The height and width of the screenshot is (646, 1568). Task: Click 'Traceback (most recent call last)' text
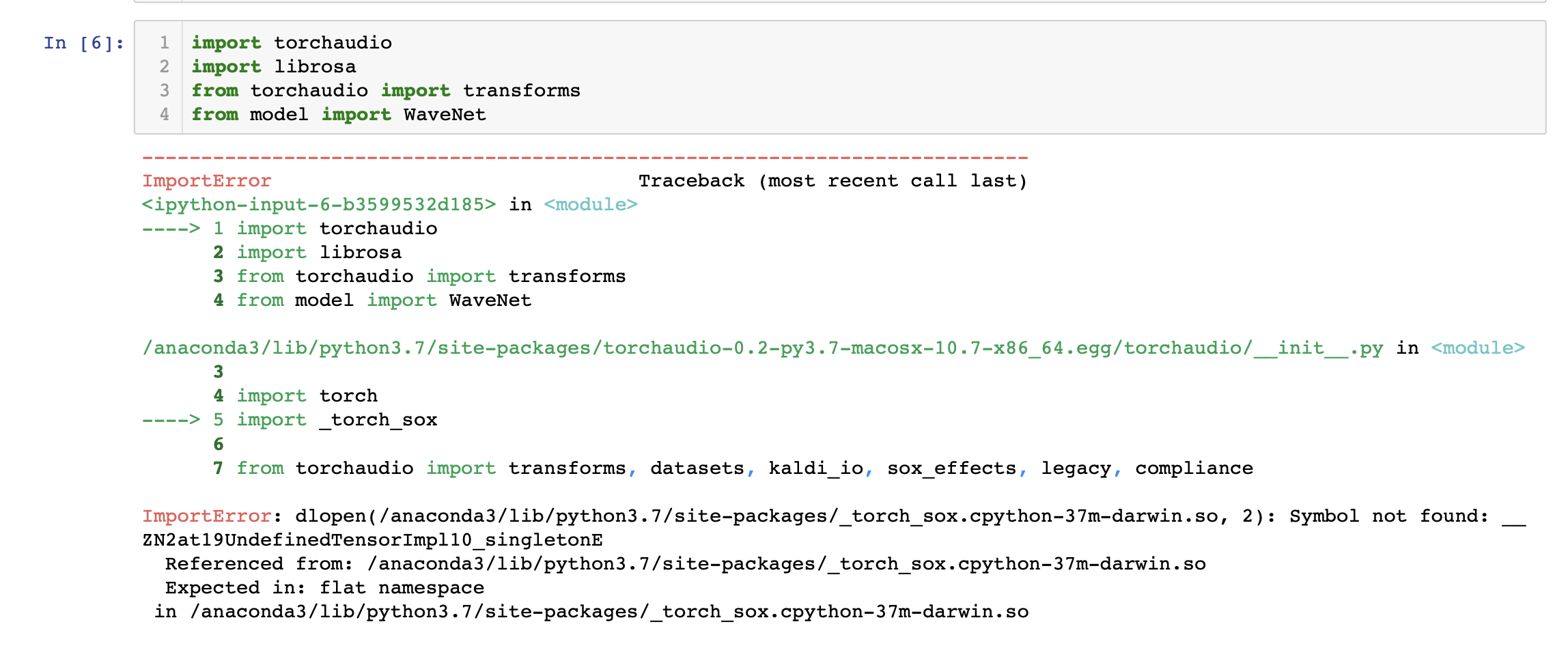[832, 181]
